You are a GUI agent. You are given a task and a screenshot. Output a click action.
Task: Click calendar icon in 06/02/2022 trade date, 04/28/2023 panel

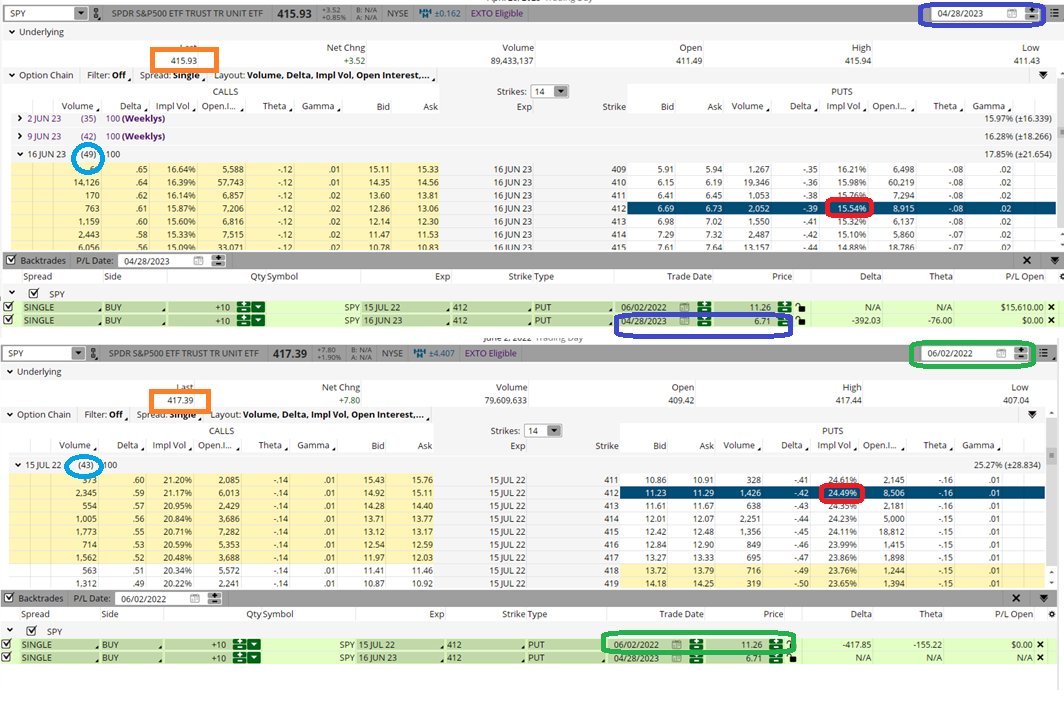click(x=685, y=307)
